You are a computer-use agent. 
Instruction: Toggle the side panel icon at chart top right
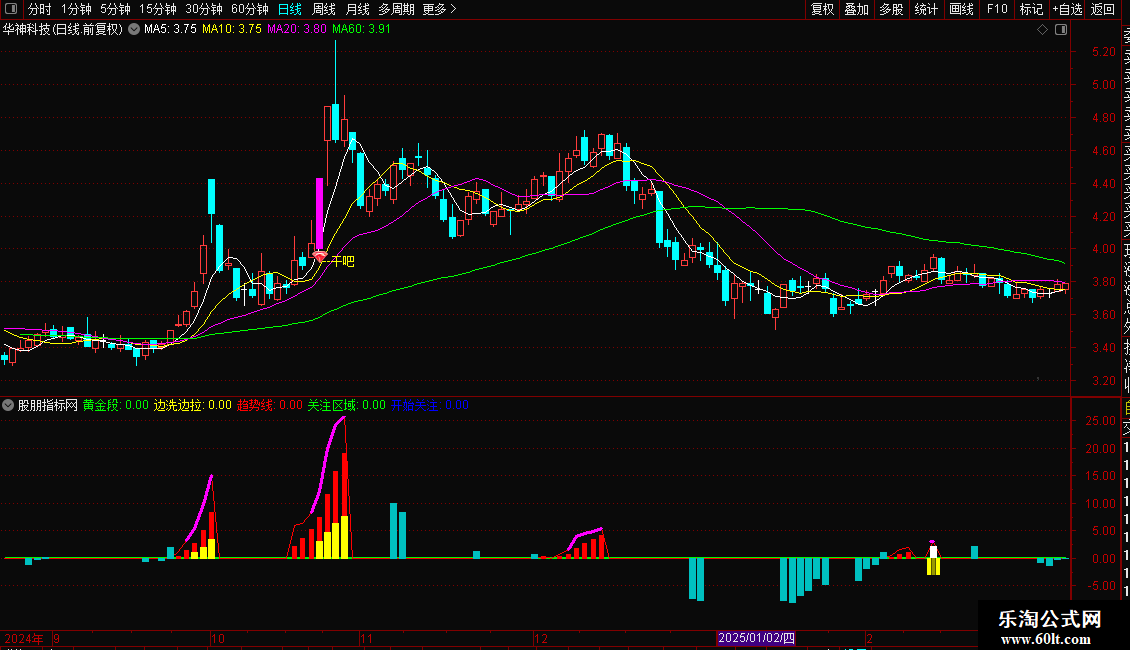1061,30
